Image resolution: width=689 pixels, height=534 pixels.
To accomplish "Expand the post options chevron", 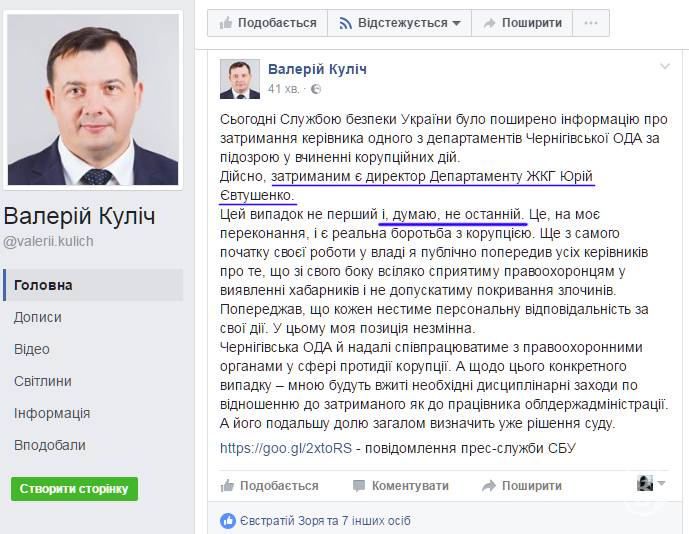I will [x=664, y=67].
